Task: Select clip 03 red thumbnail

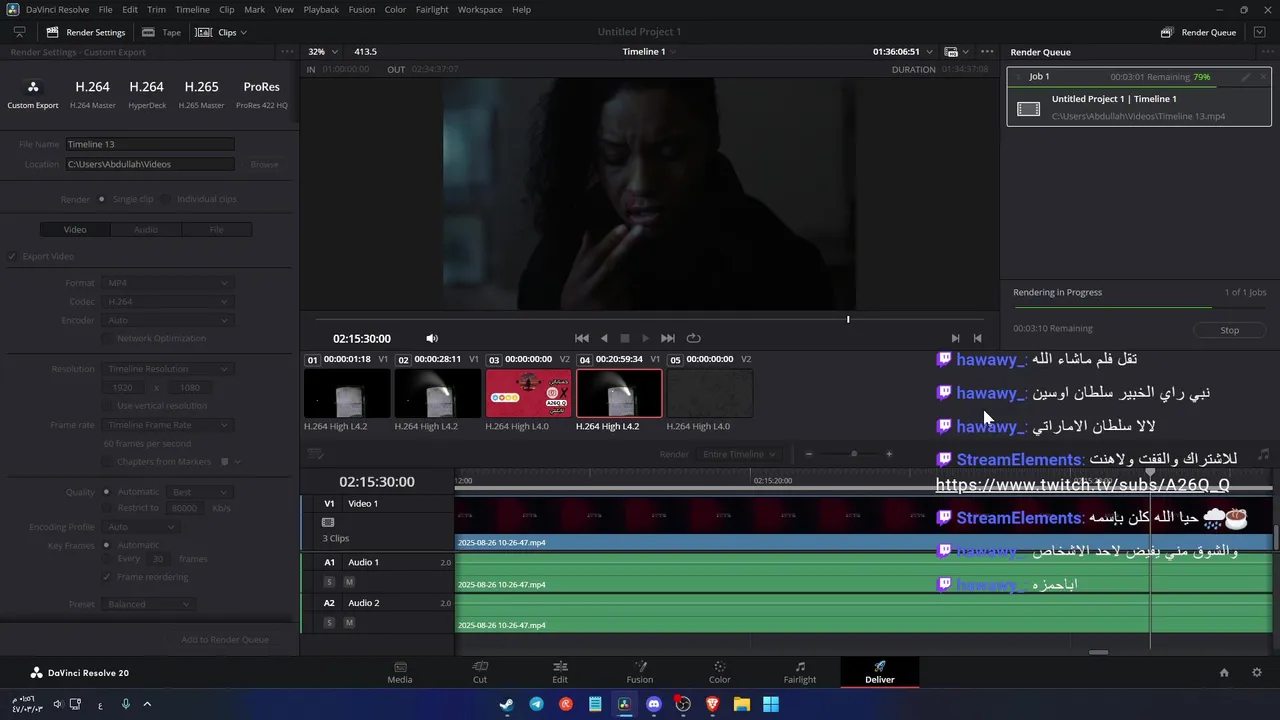Action: pyautogui.click(x=528, y=393)
